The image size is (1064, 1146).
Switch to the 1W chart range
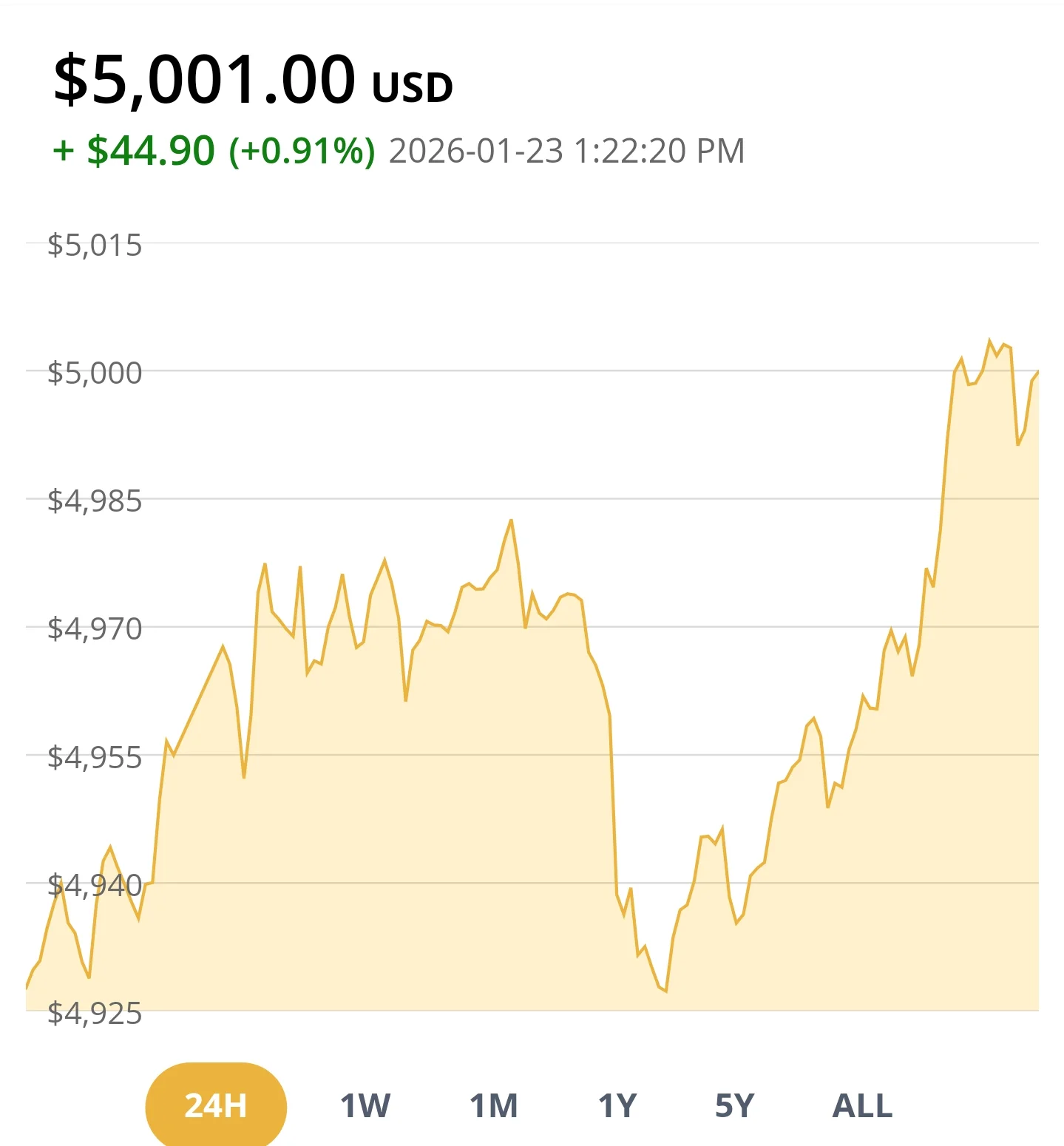click(x=365, y=1106)
